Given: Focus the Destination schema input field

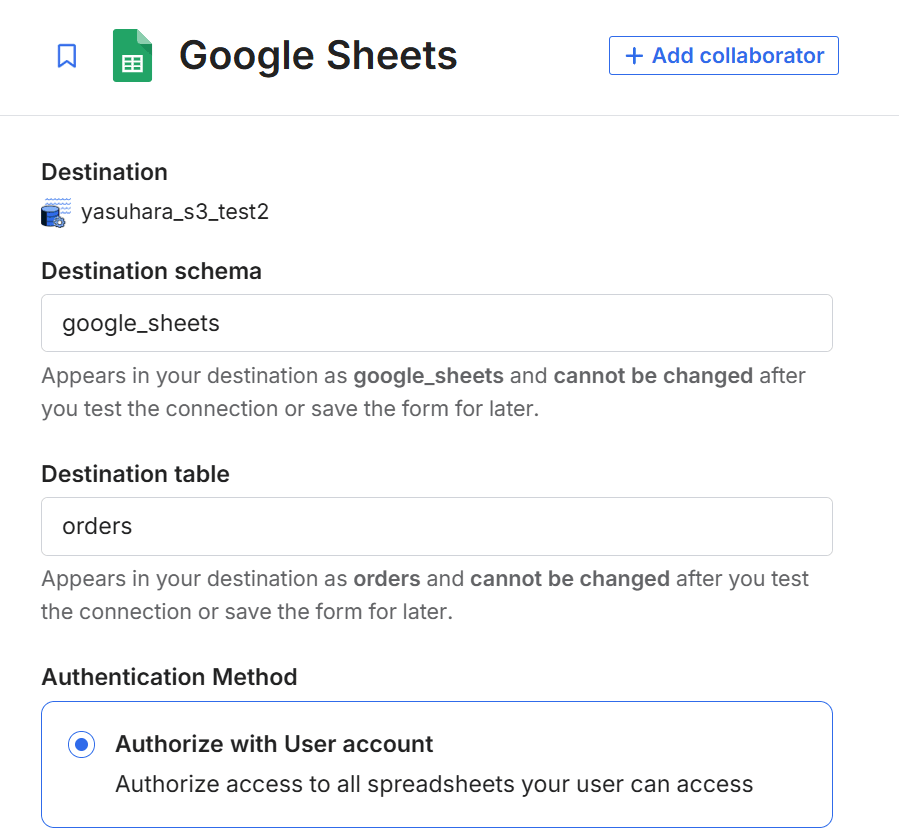Looking at the screenshot, I should (437, 323).
